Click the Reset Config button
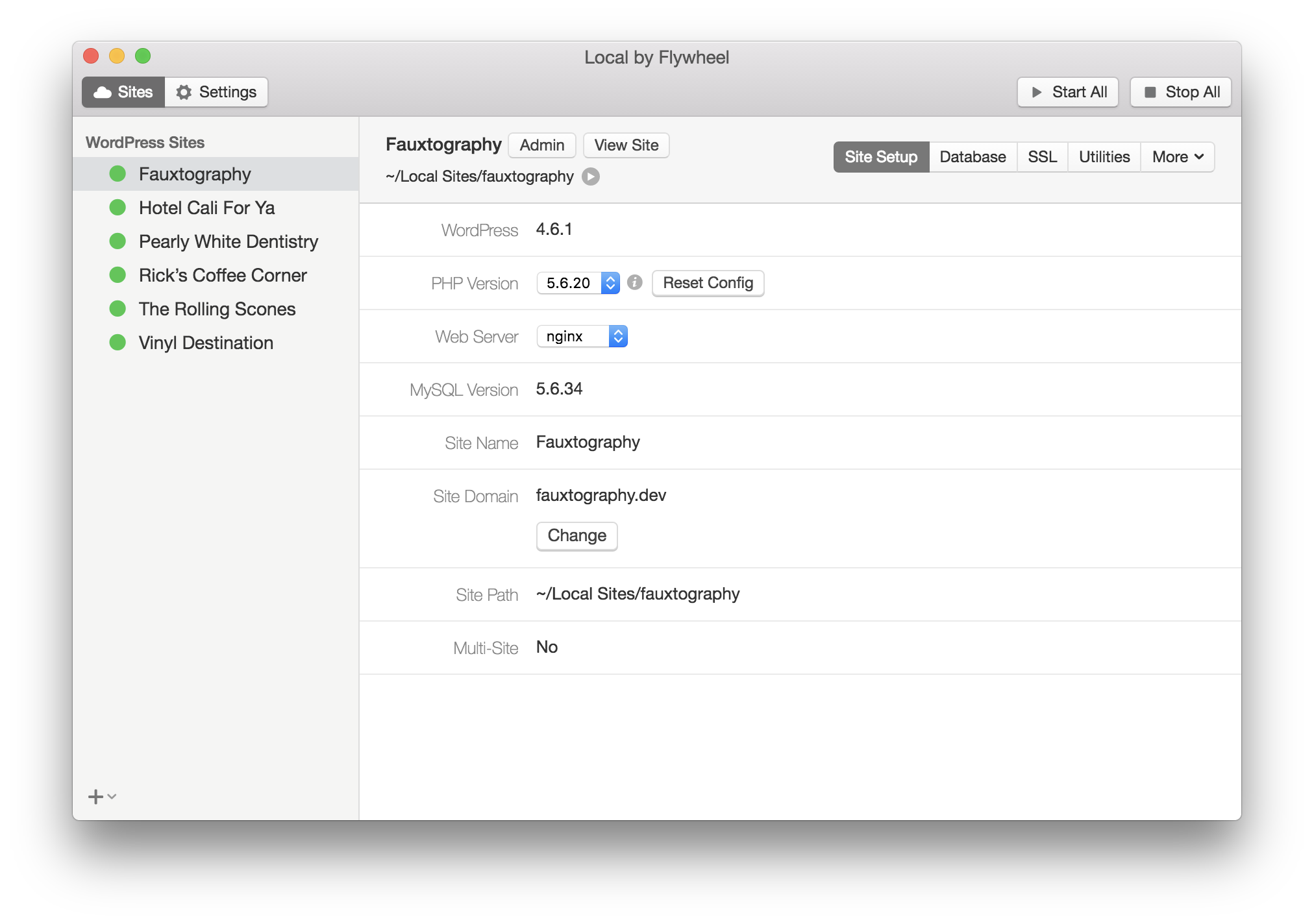This screenshot has height=924, width=1314. click(708, 283)
